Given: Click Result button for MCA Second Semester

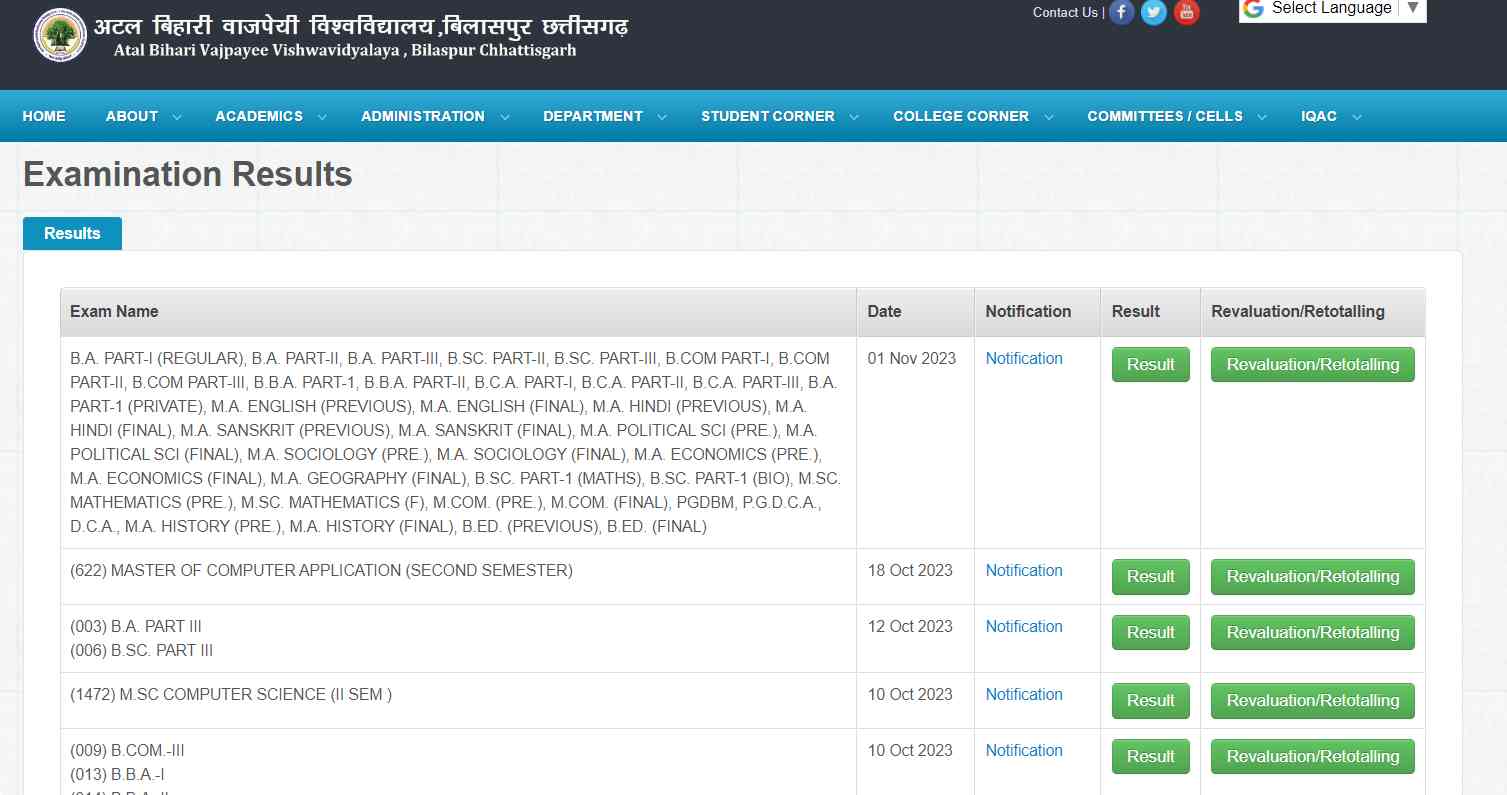Looking at the screenshot, I should coord(1150,576).
